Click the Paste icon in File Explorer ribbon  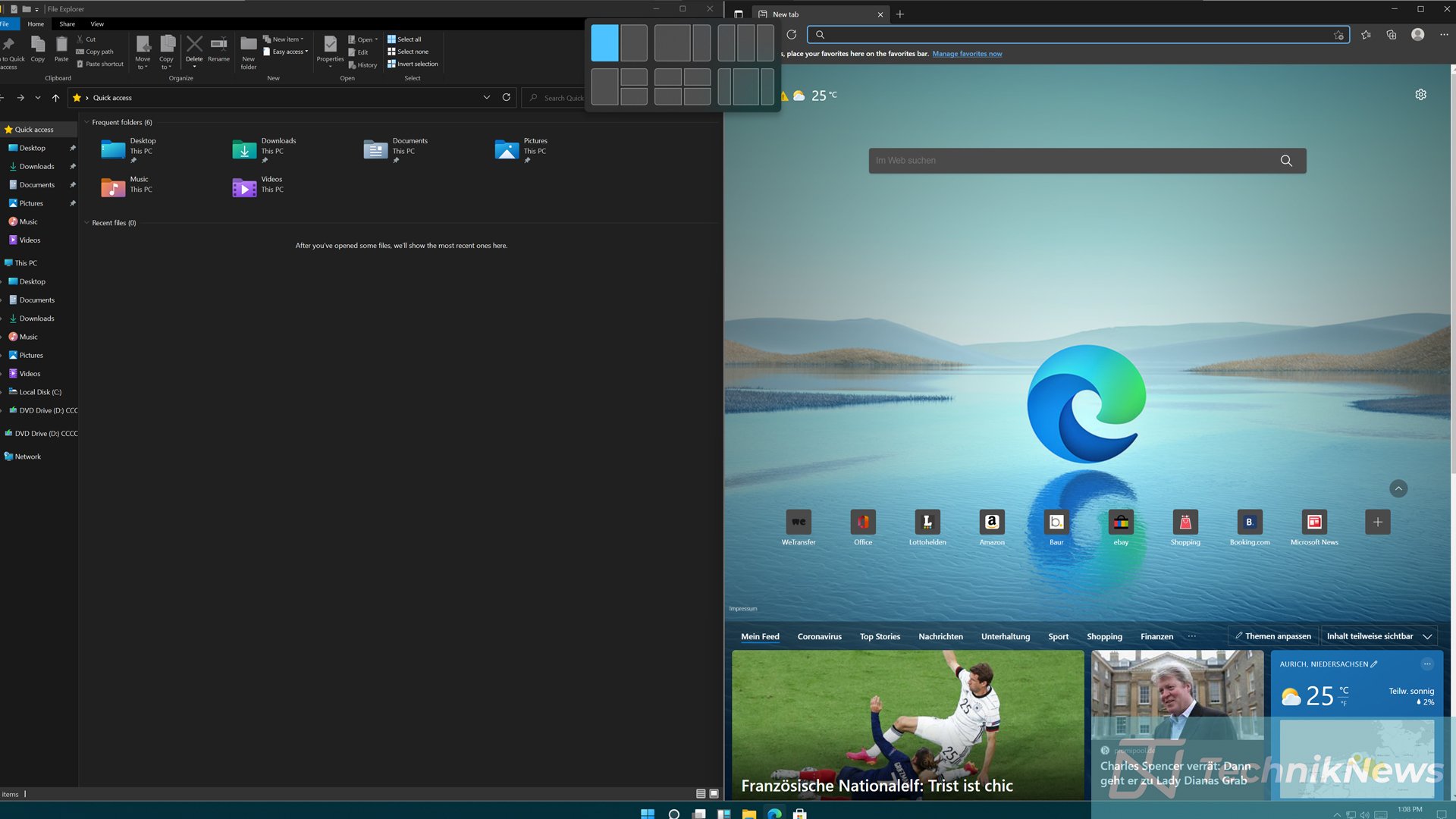[61, 49]
